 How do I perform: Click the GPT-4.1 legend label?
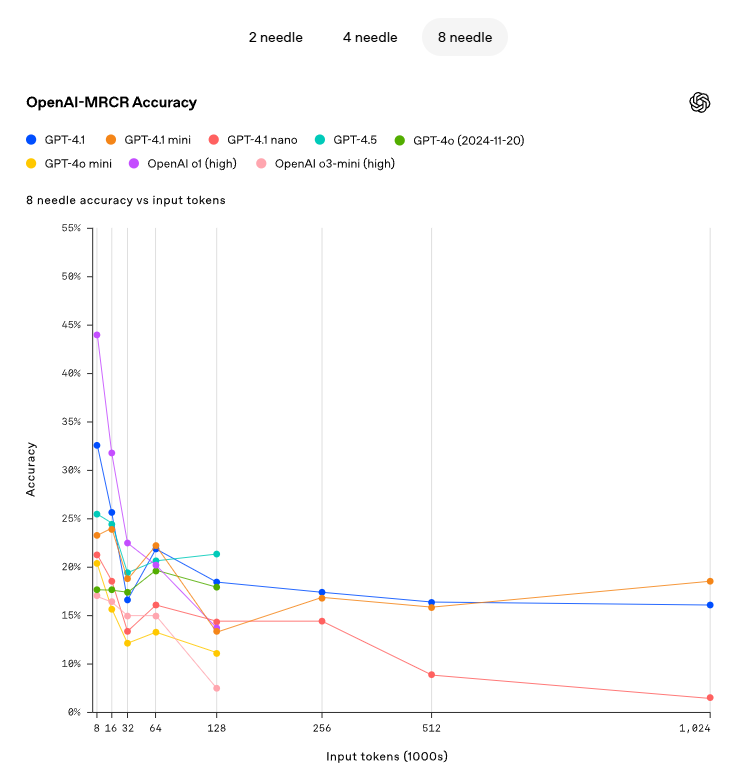point(65,140)
